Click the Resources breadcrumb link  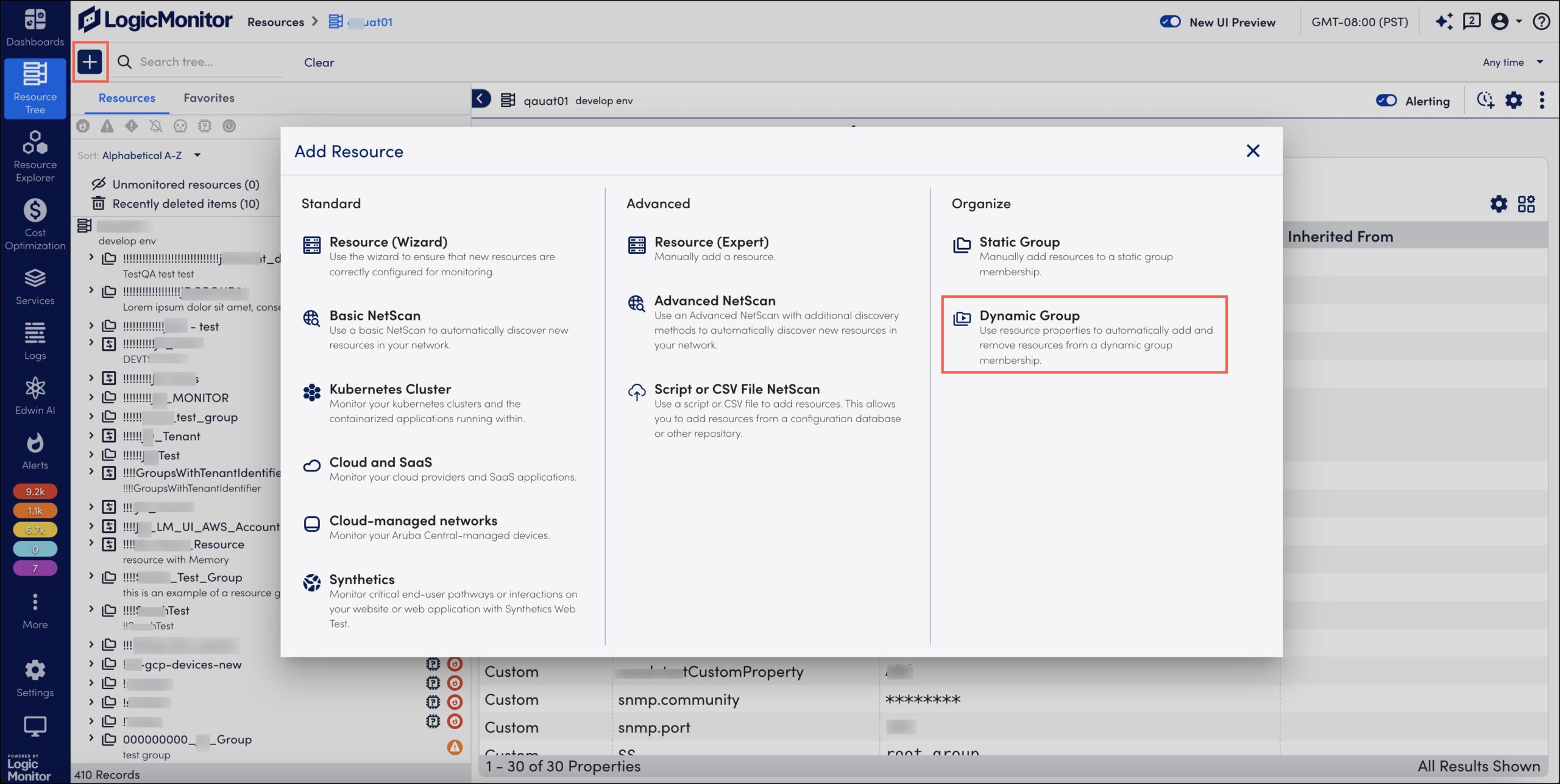(275, 22)
